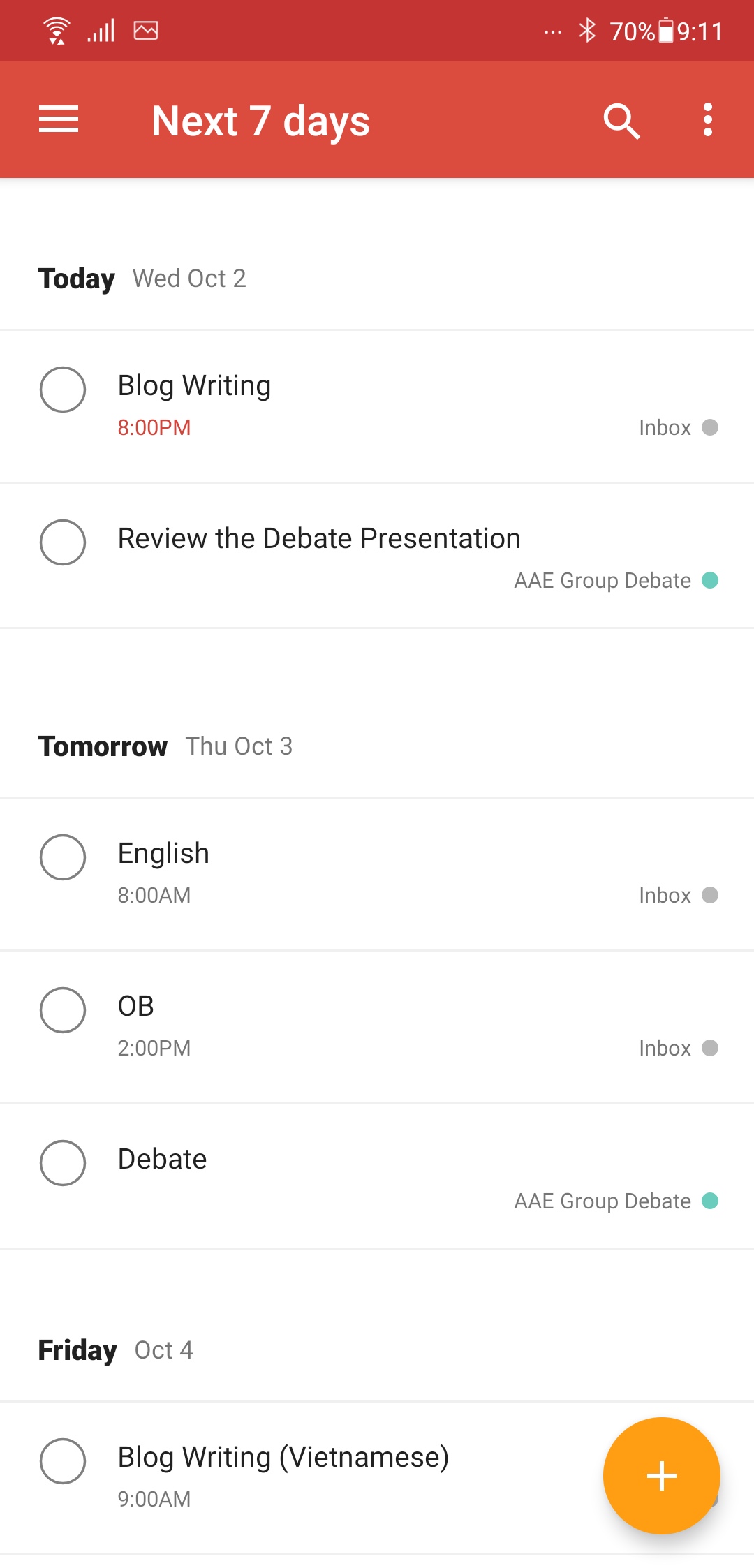Tick the OB task checkbox
Screen dimensions: 754x1568
[63, 1009]
